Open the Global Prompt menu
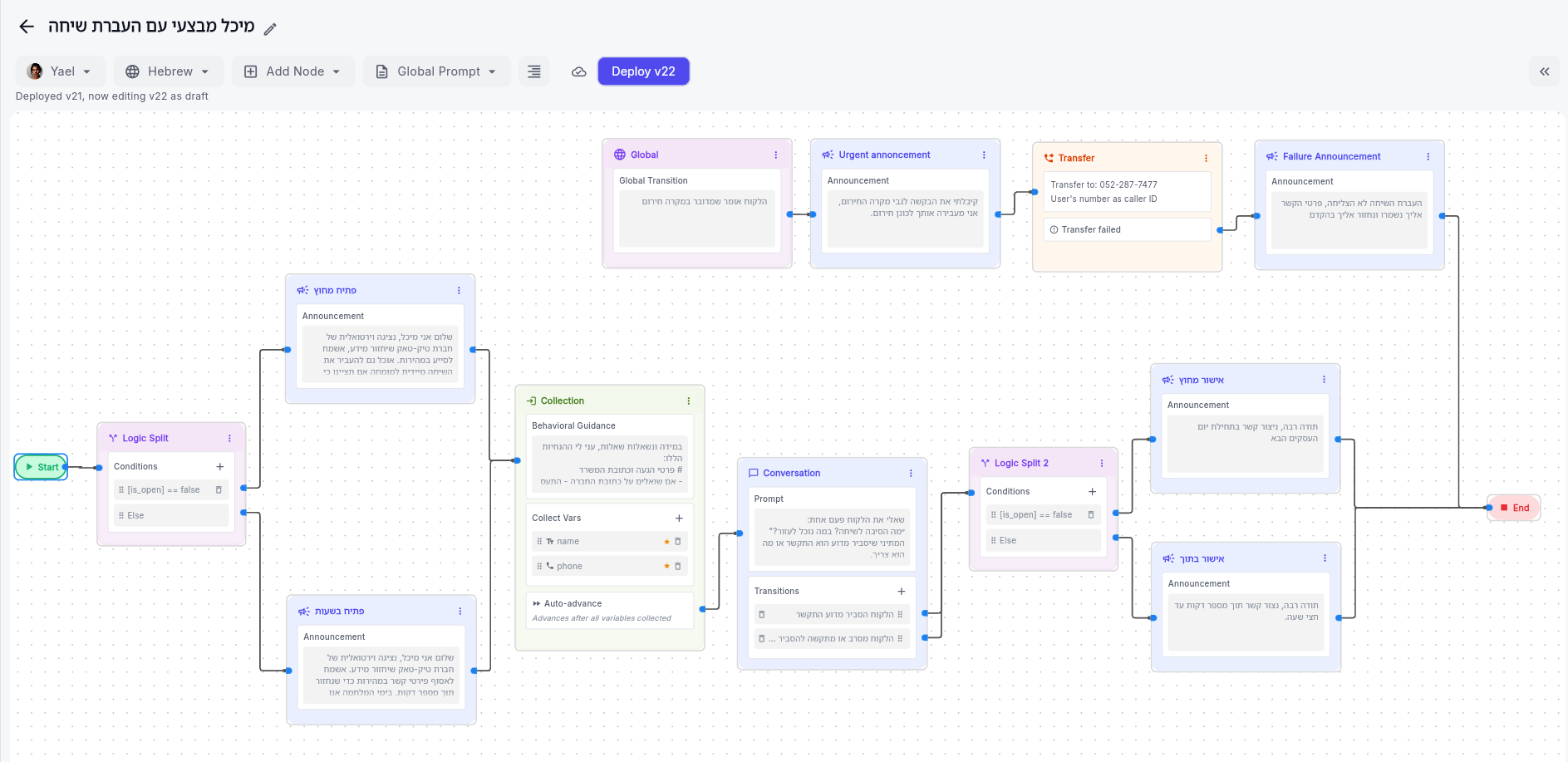The image size is (1568, 762). 436,71
